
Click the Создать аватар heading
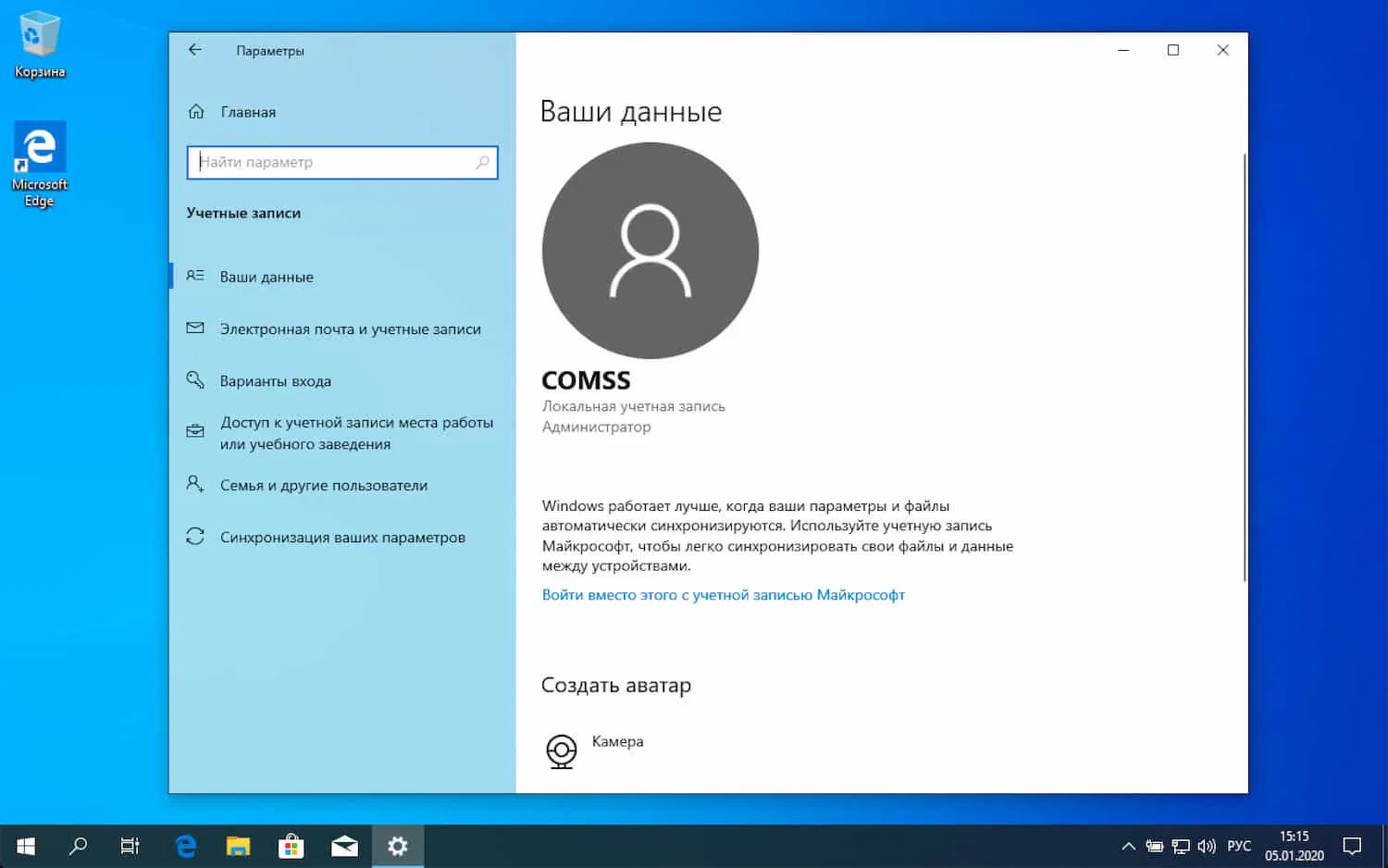click(616, 686)
